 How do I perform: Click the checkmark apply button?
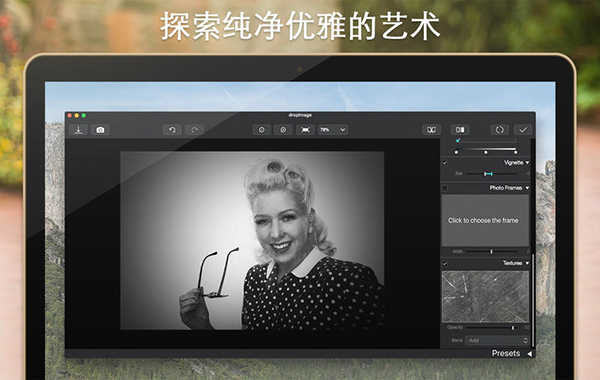(x=523, y=130)
